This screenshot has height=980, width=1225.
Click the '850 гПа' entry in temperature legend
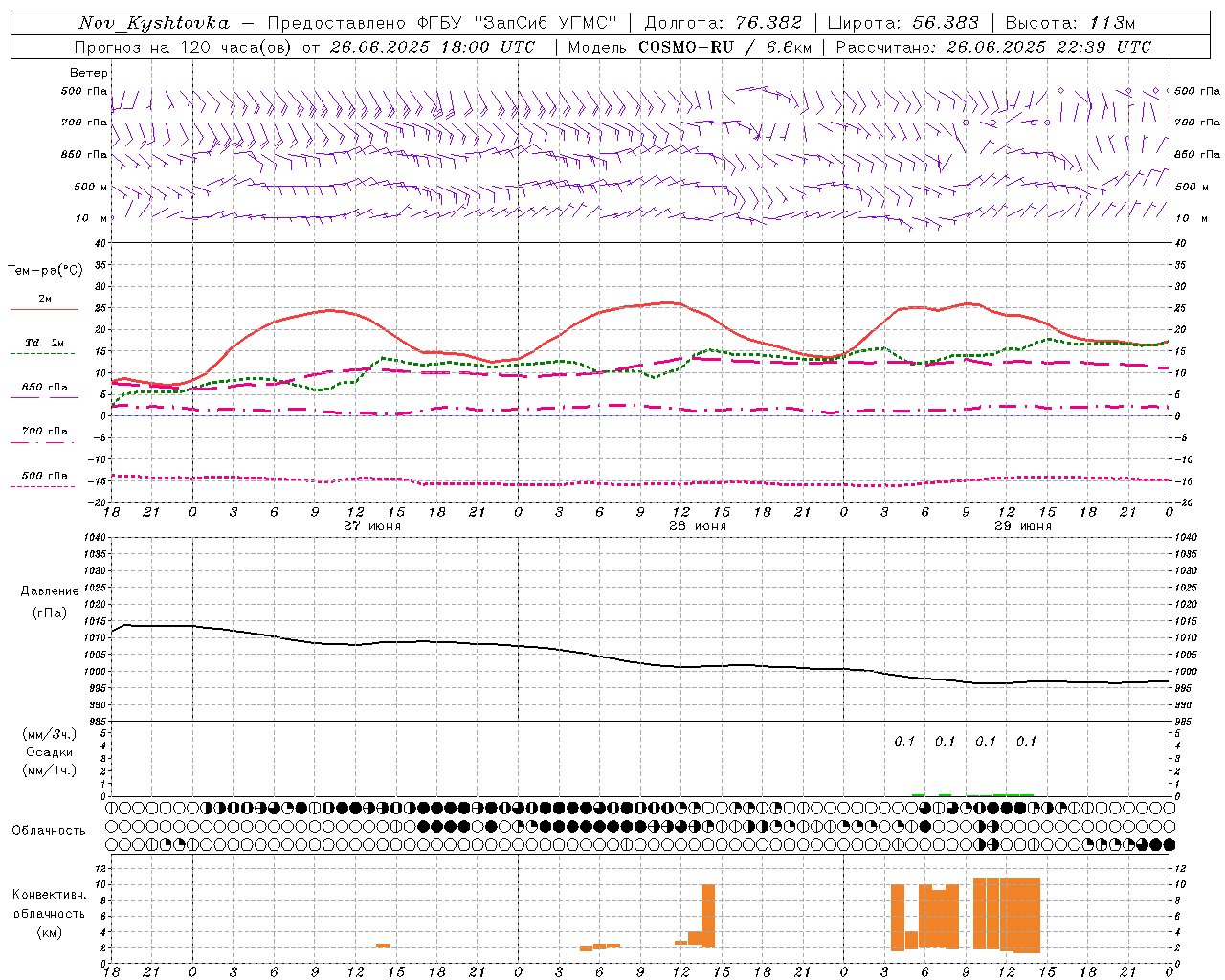pyautogui.click(x=45, y=388)
